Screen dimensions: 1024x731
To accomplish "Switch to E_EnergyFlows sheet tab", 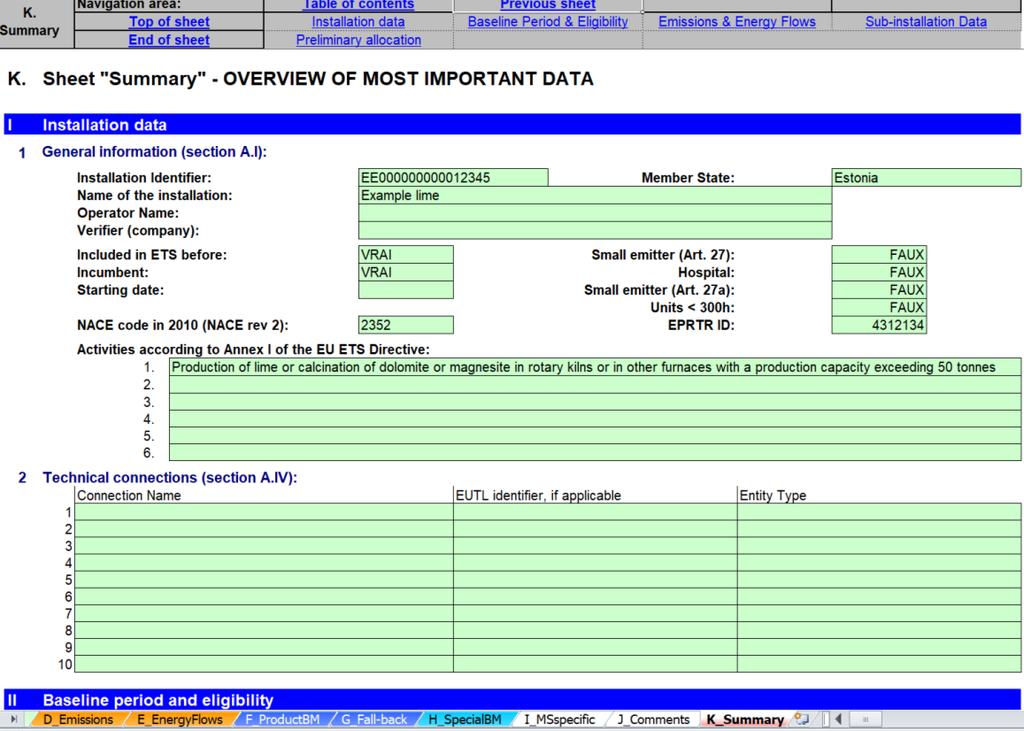I will [x=180, y=719].
